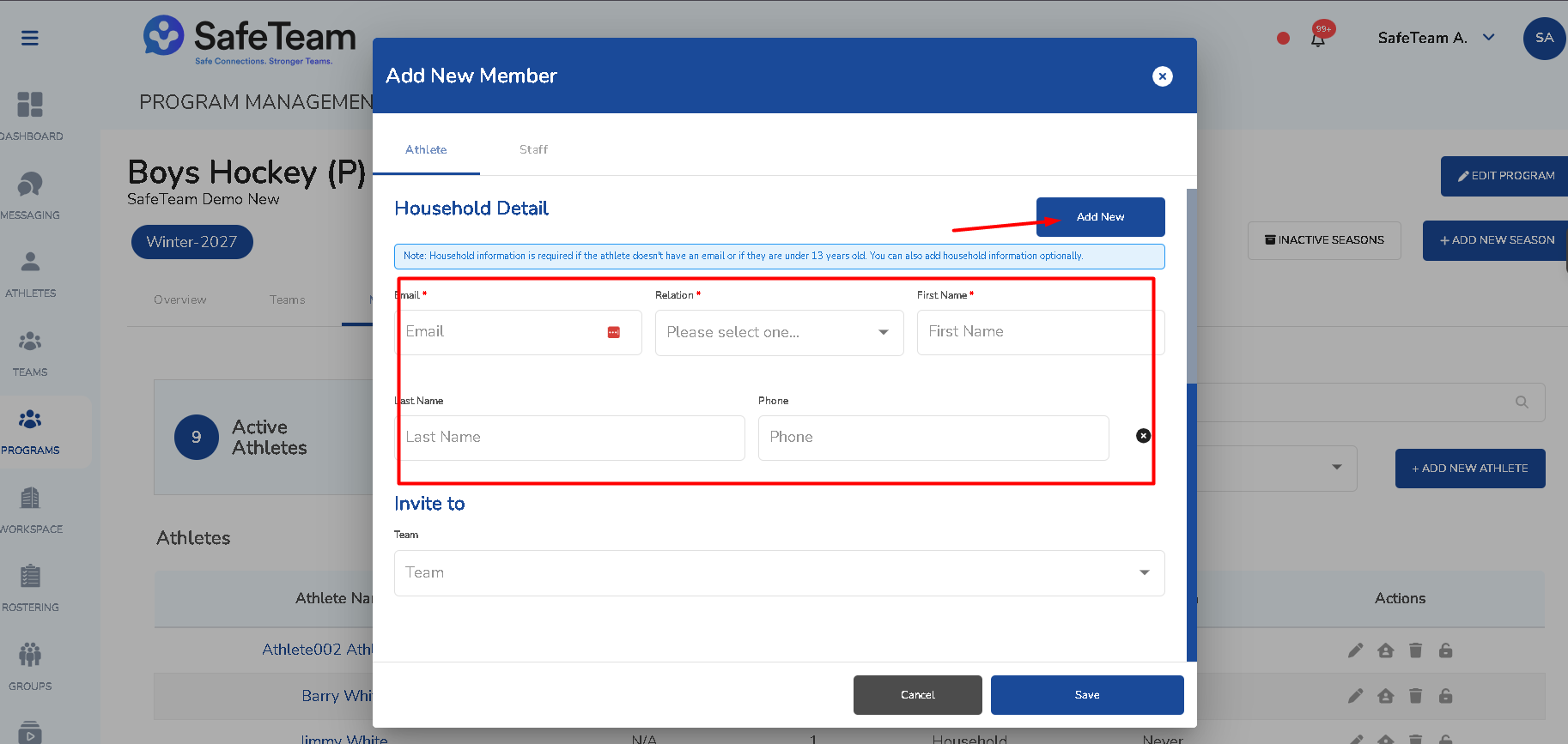1568x744 pixels.
Task: Click into the Phone field
Action: coord(933,439)
